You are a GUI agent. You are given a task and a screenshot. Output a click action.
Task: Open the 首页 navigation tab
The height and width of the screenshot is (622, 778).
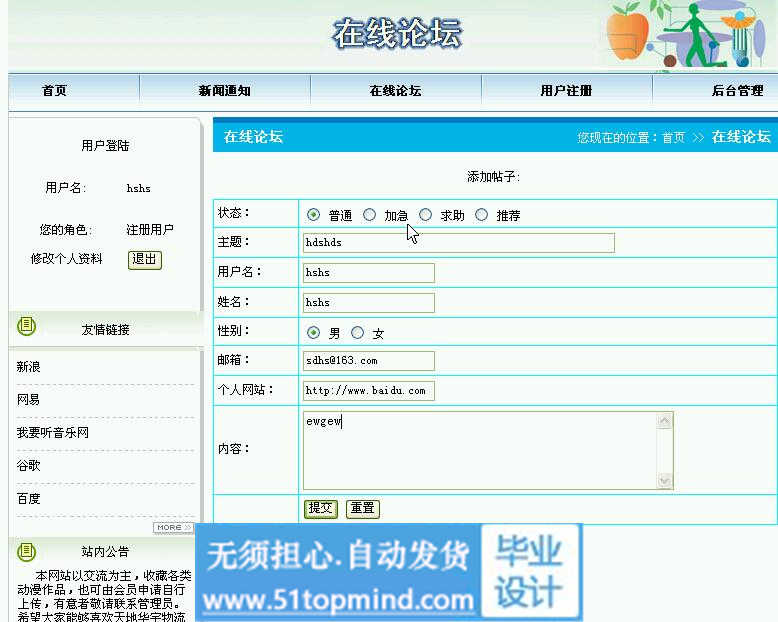(54, 91)
